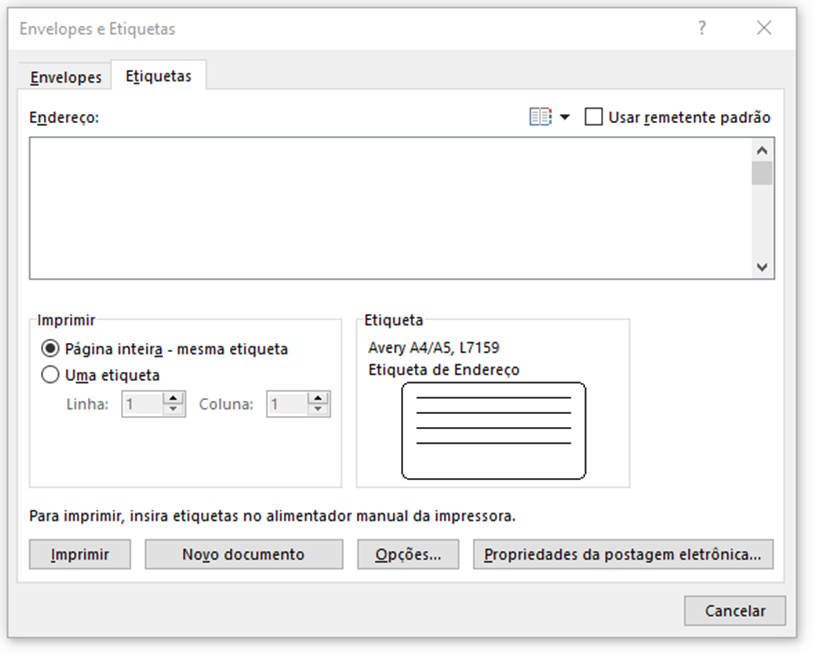
Task: Increase the Coluna spinner value
Action: (x=318, y=398)
